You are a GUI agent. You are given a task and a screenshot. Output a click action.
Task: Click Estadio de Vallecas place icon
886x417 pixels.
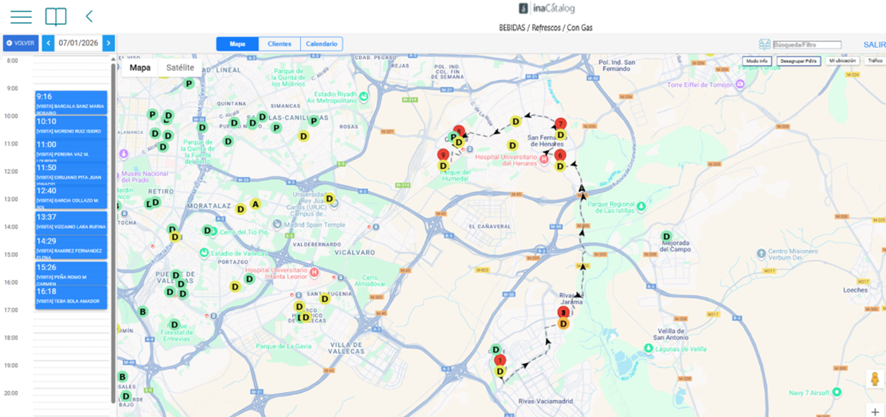(x=204, y=252)
